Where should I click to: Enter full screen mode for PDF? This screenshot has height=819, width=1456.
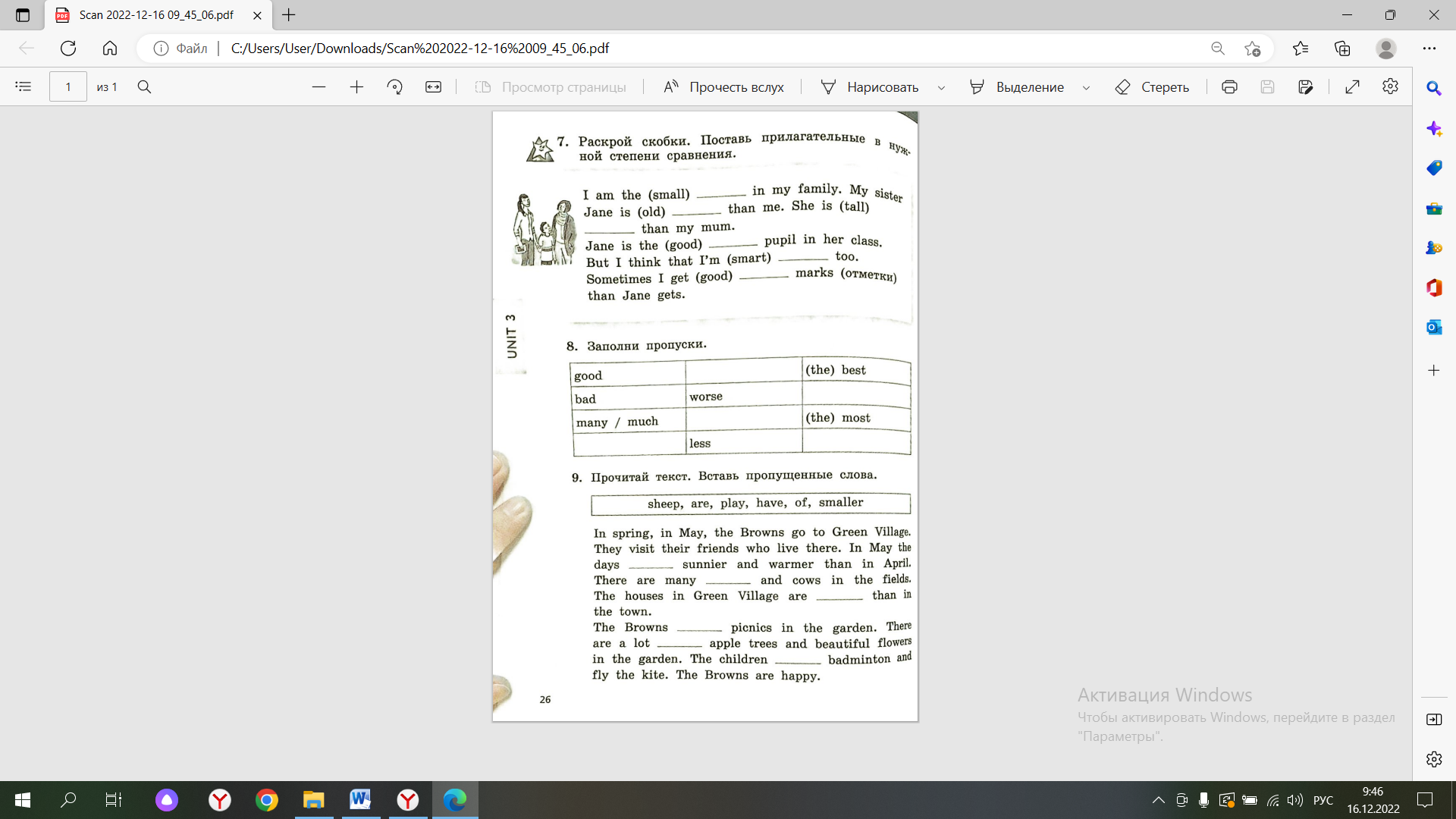click(1352, 86)
